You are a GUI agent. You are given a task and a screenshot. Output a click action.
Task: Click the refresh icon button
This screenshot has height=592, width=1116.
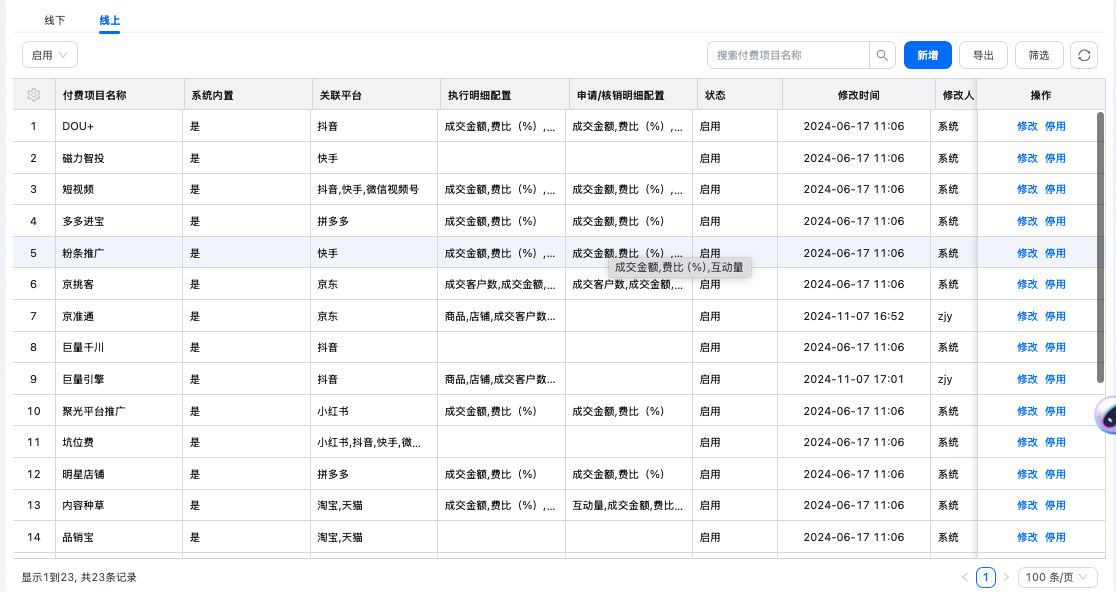[x=1083, y=55]
